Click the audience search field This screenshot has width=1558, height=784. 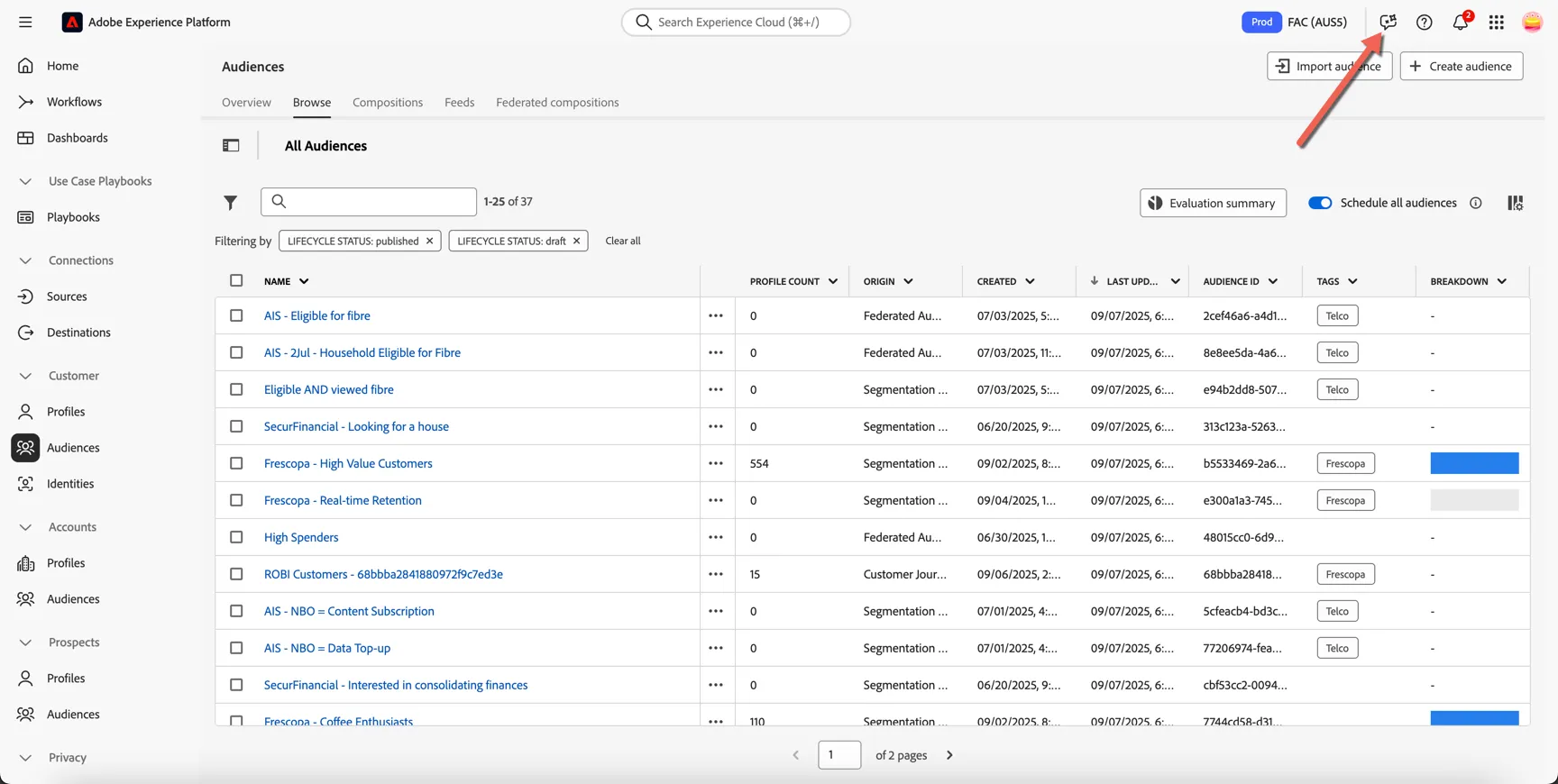pos(369,202)
